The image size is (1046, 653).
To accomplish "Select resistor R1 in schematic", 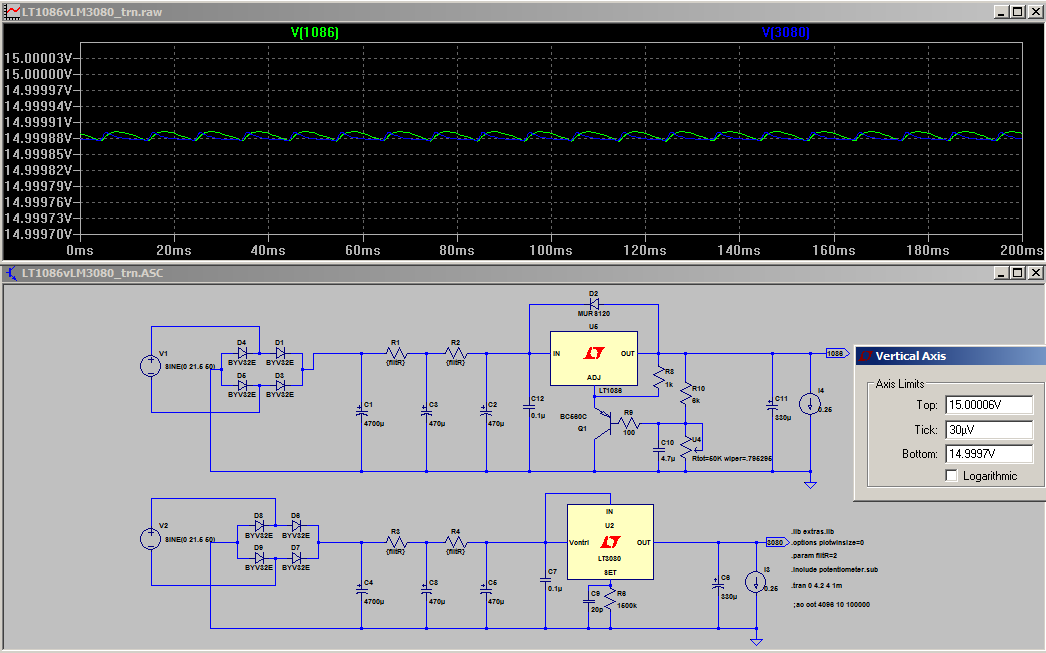I will (x=396, y=353).
